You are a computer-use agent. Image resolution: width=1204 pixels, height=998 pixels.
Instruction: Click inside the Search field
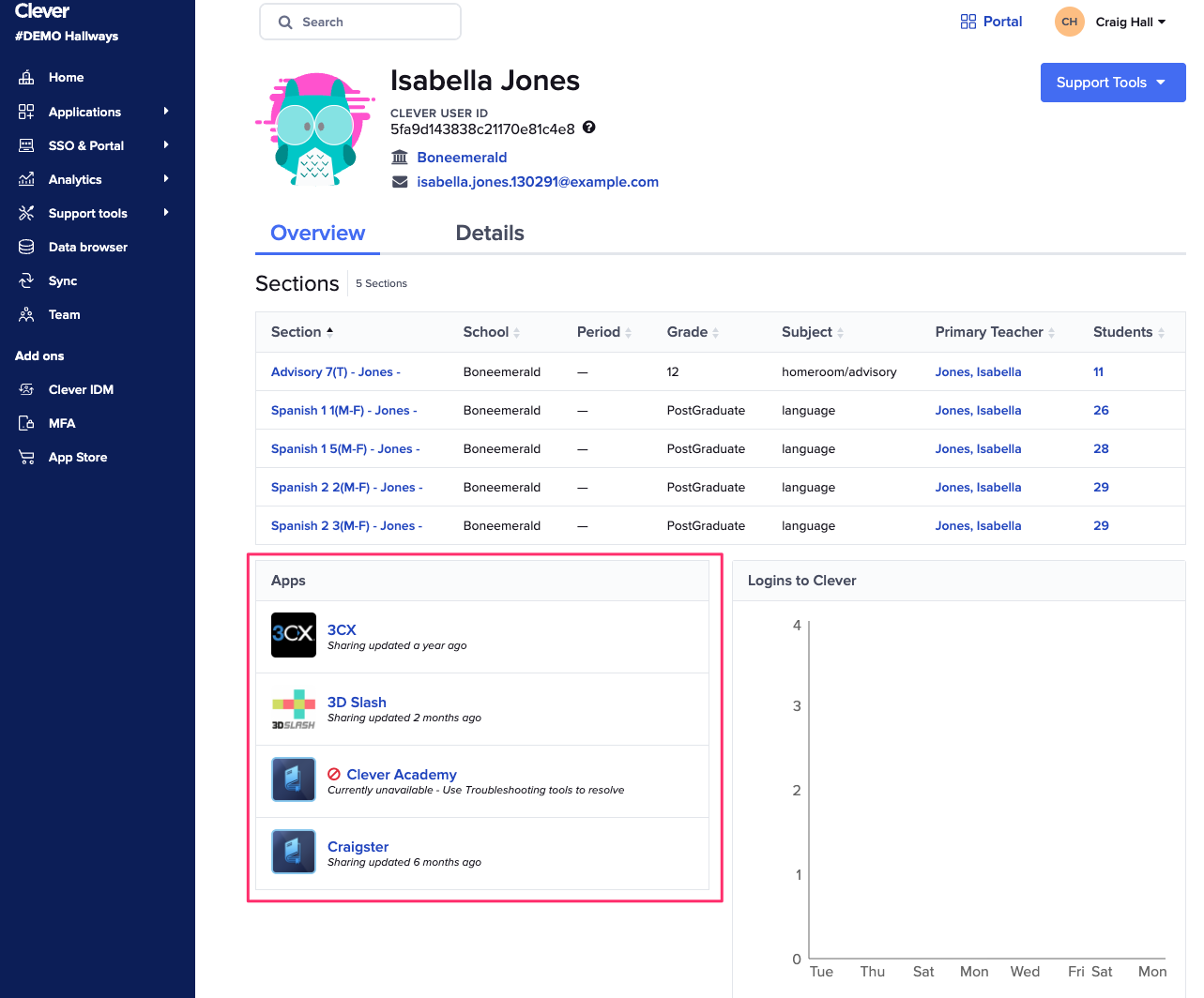(359, 21)
